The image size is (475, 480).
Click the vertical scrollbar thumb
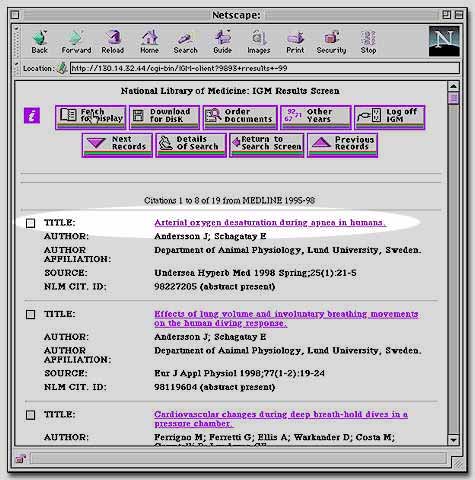(453, 98)
